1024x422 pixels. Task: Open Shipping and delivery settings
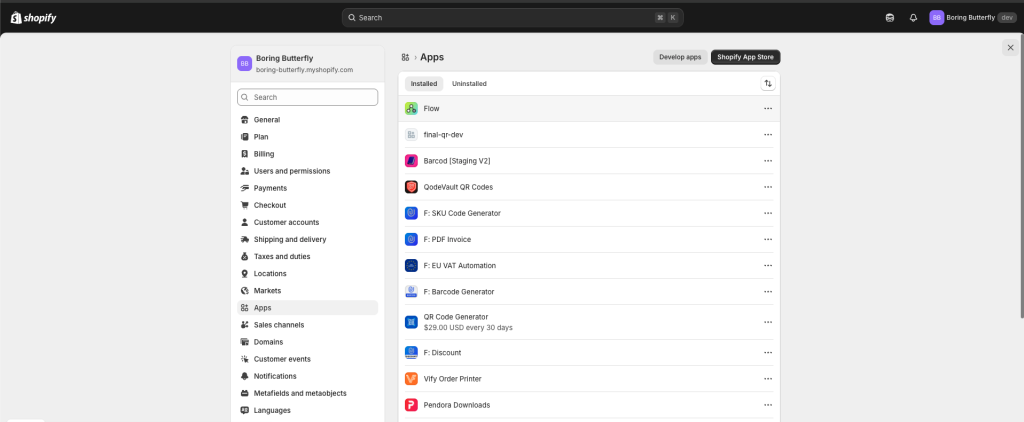coord(289,239)
